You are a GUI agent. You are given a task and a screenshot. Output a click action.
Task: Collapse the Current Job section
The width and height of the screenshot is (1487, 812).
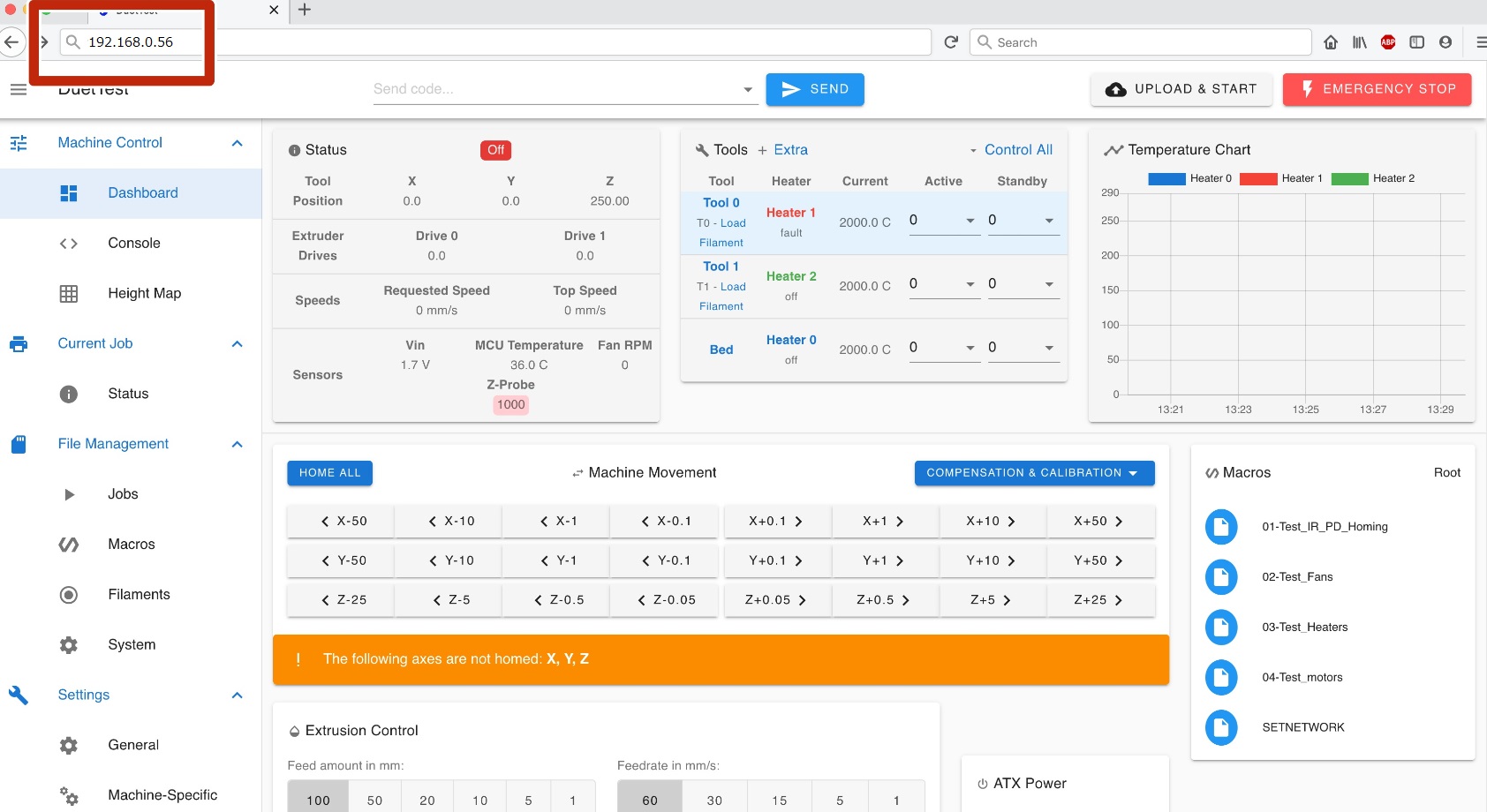(237, 344)
